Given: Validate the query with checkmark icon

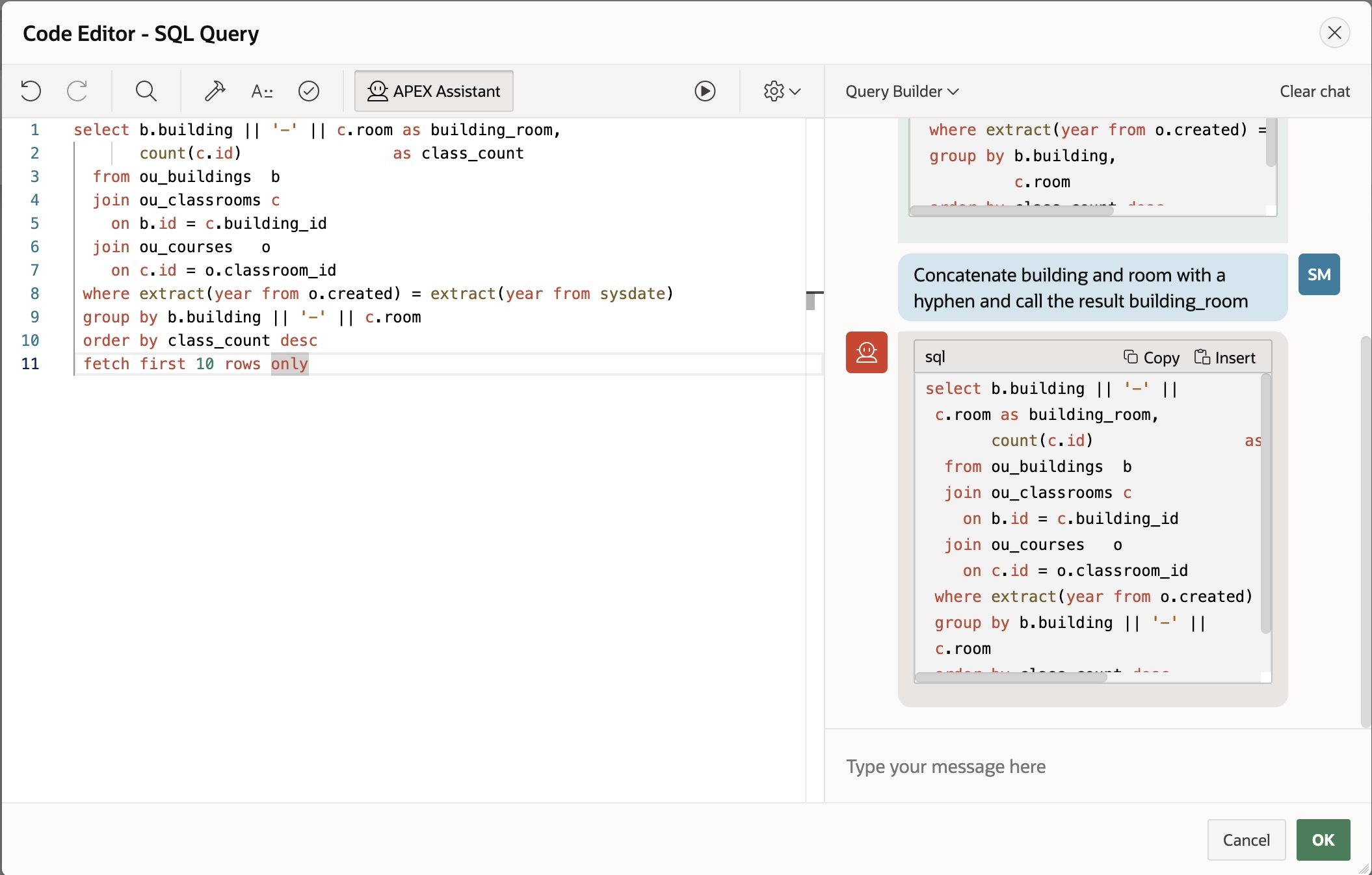Looking at the screenshot, I should pyautogui.click(x=308, y=91).
